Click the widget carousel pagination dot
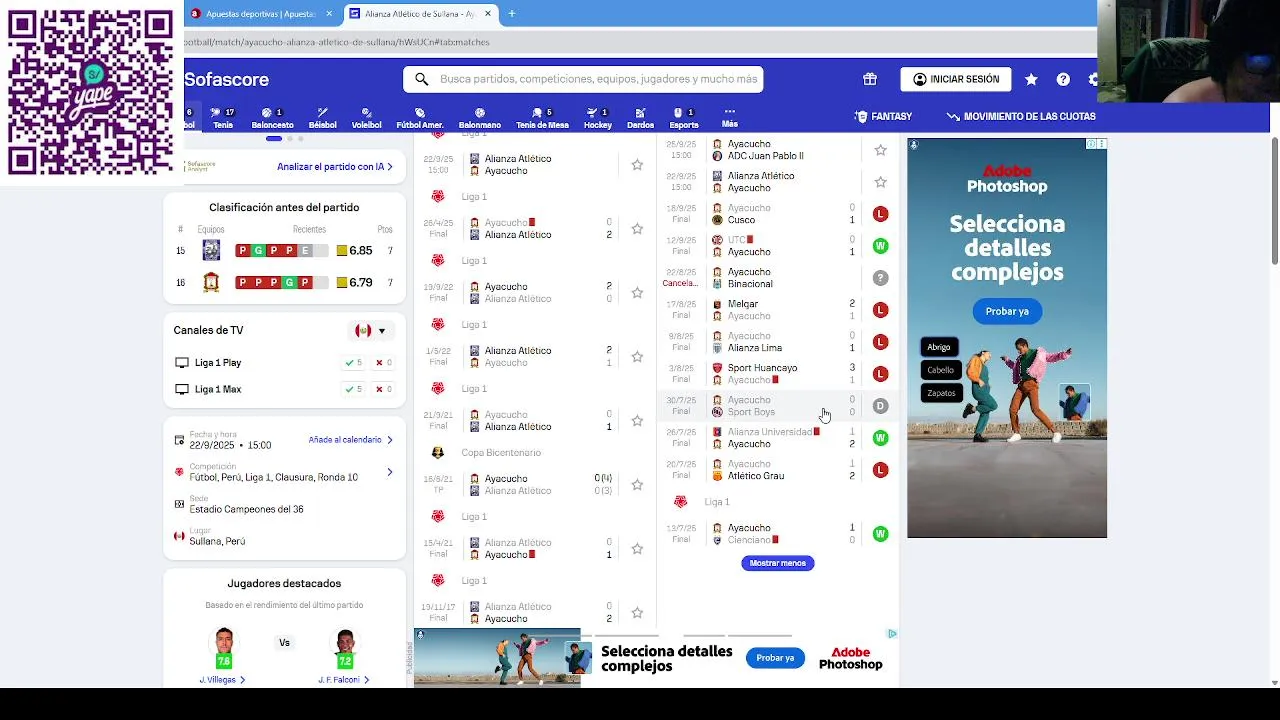Screen dimensions: 1280x720 (x=273, y=139)
